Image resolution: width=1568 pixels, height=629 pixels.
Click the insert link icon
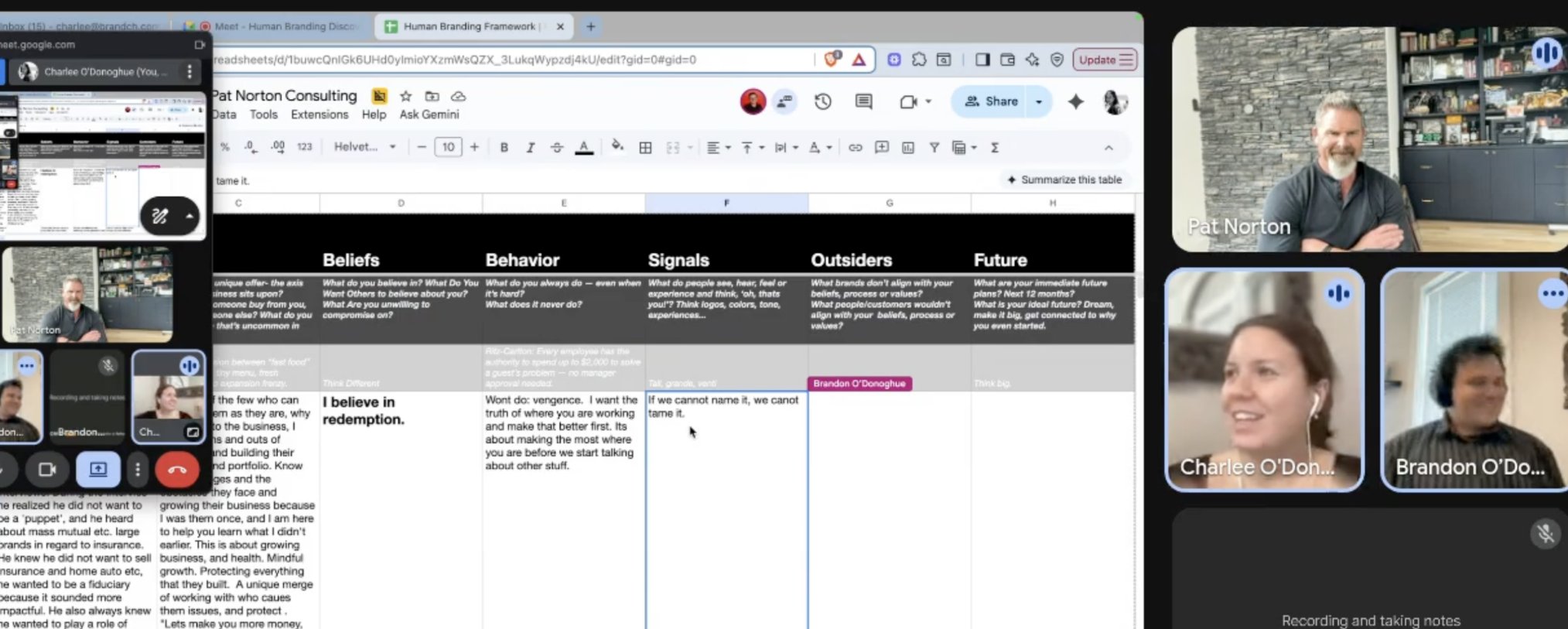coord(855,147)
